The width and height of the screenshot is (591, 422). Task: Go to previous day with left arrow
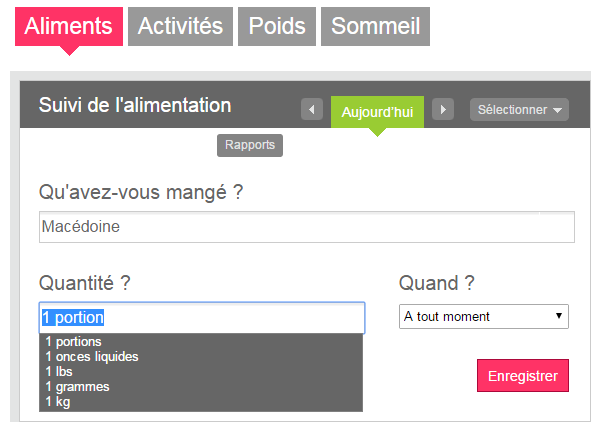click(312, 110)
